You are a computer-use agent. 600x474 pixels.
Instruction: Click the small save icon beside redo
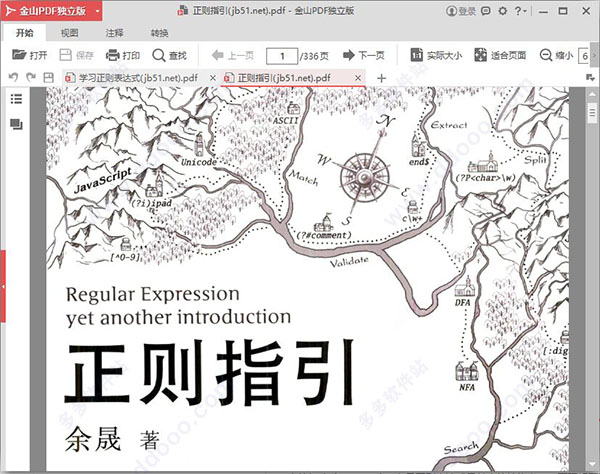coord(48,78)
